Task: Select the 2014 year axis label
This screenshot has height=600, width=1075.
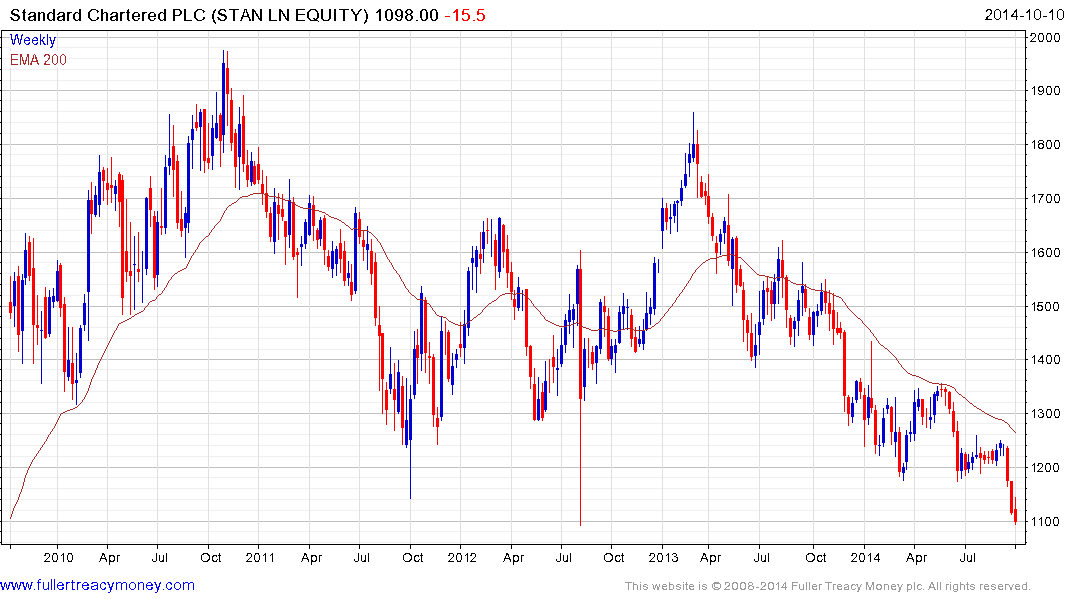Action: point(865,557)
